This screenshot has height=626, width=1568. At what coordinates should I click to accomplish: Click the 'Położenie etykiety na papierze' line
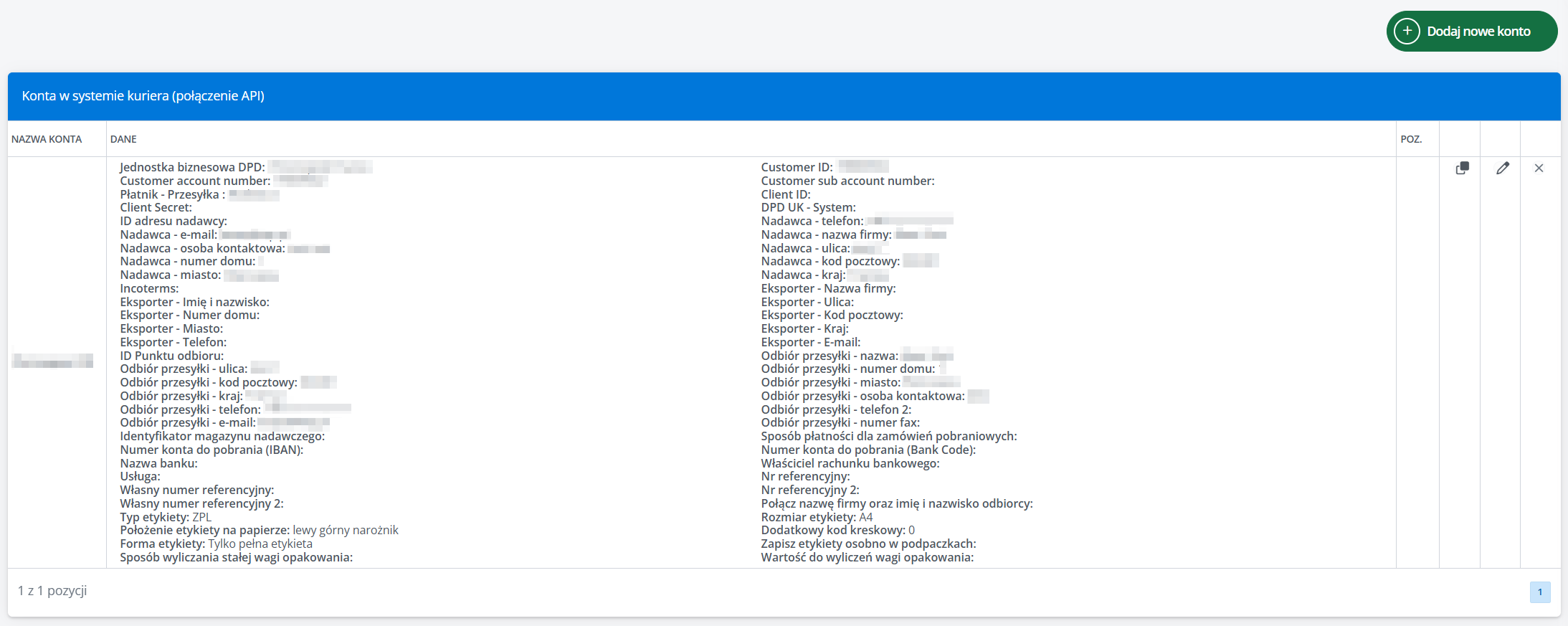point(259,530)
